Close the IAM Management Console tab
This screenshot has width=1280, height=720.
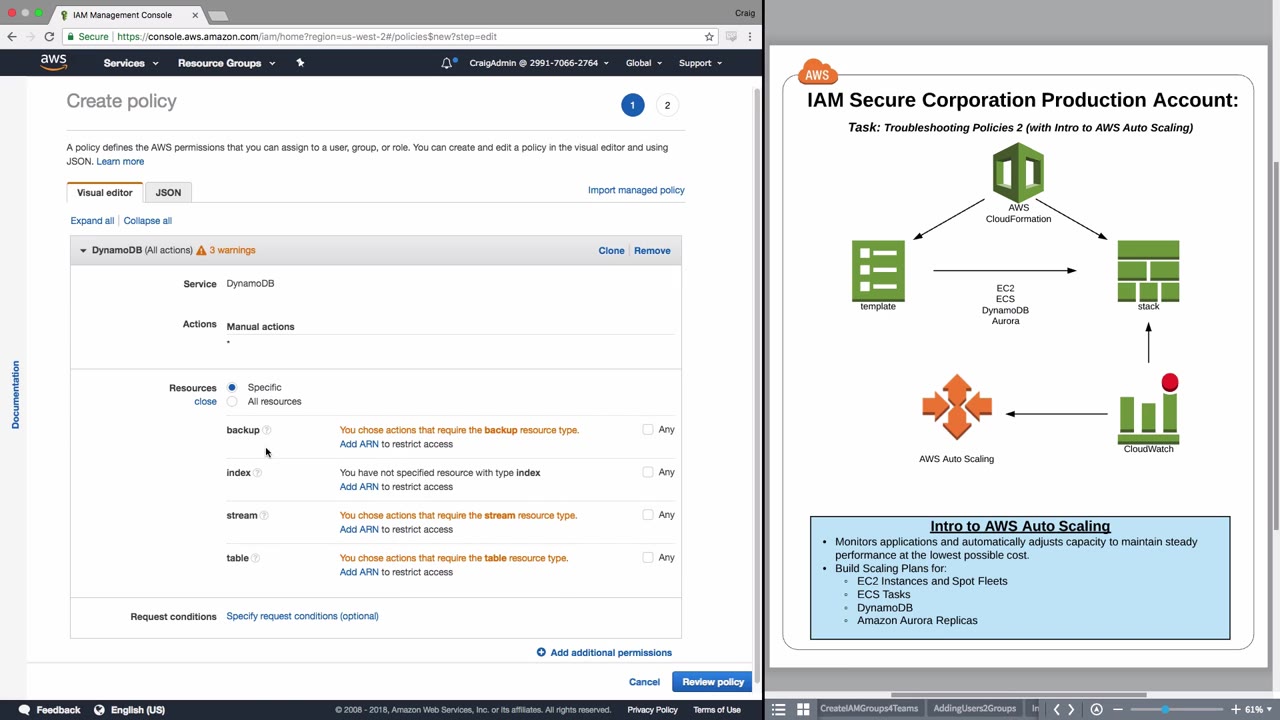(195, 15)
